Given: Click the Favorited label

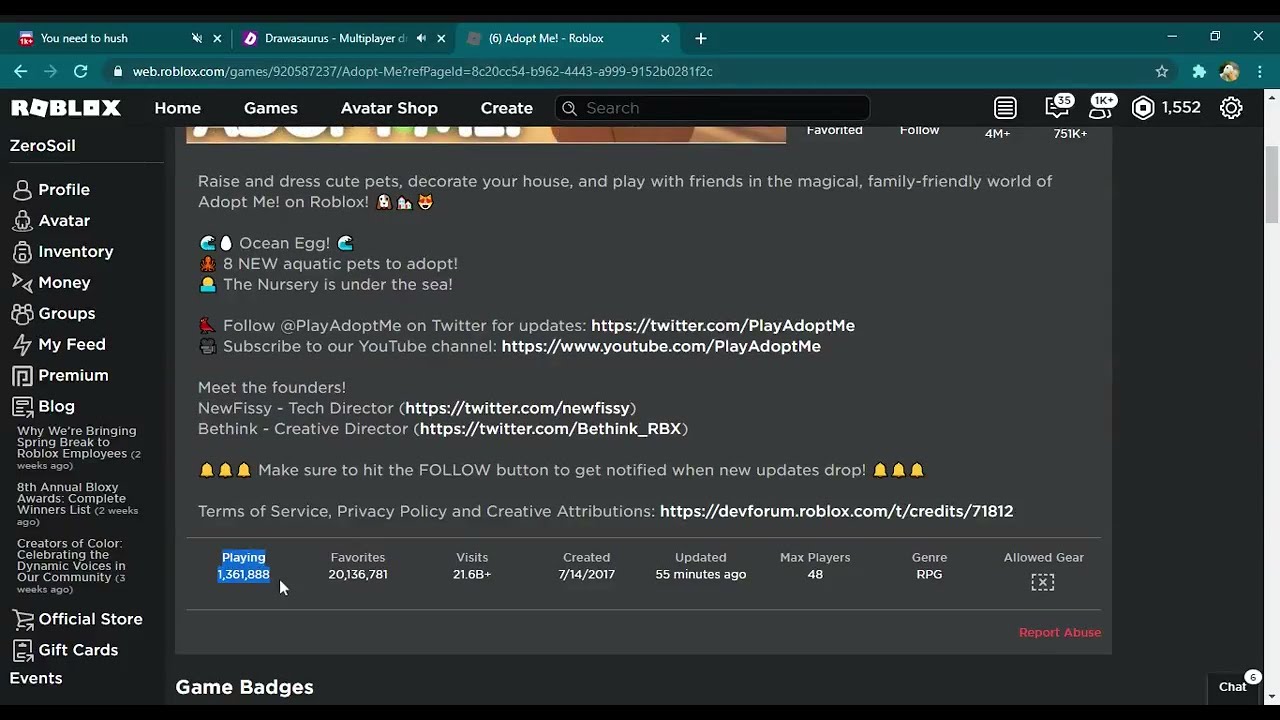Looking at the screenshot, I should pos(835,130).
